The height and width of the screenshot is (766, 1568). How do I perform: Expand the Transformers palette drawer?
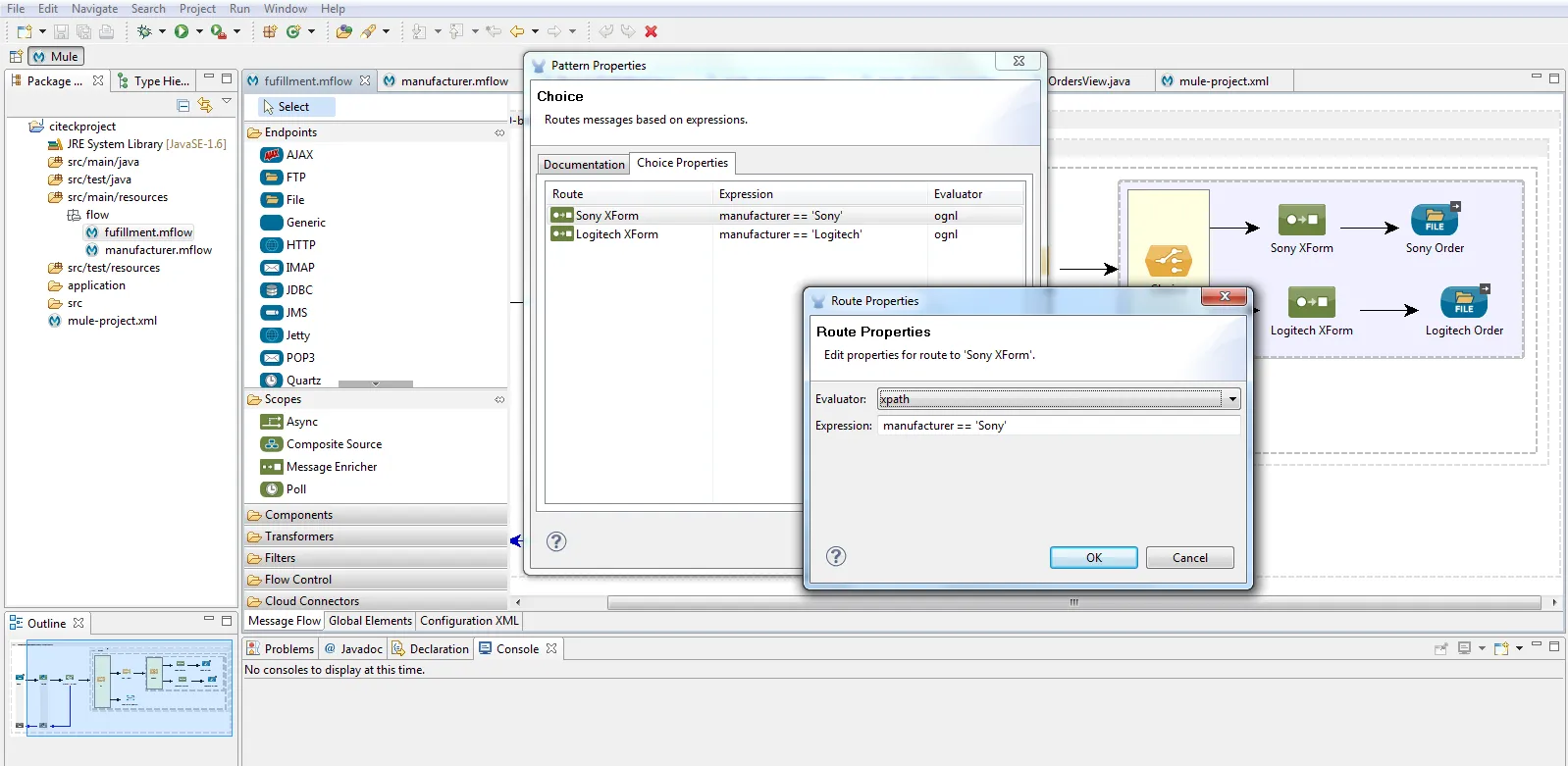377,536
